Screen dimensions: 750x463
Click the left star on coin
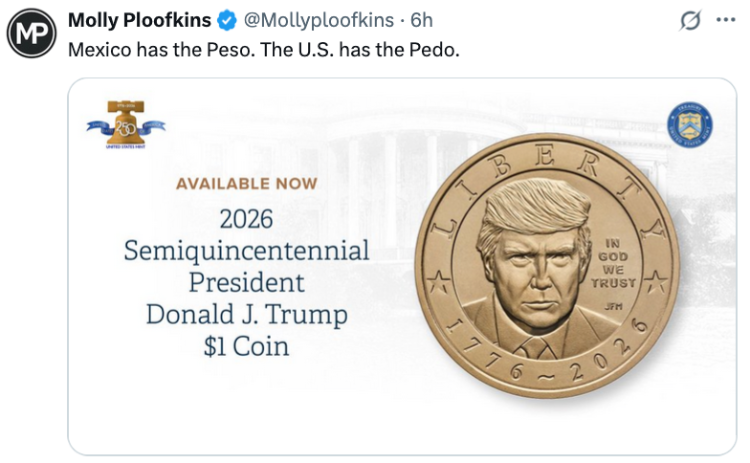[438, 281]
